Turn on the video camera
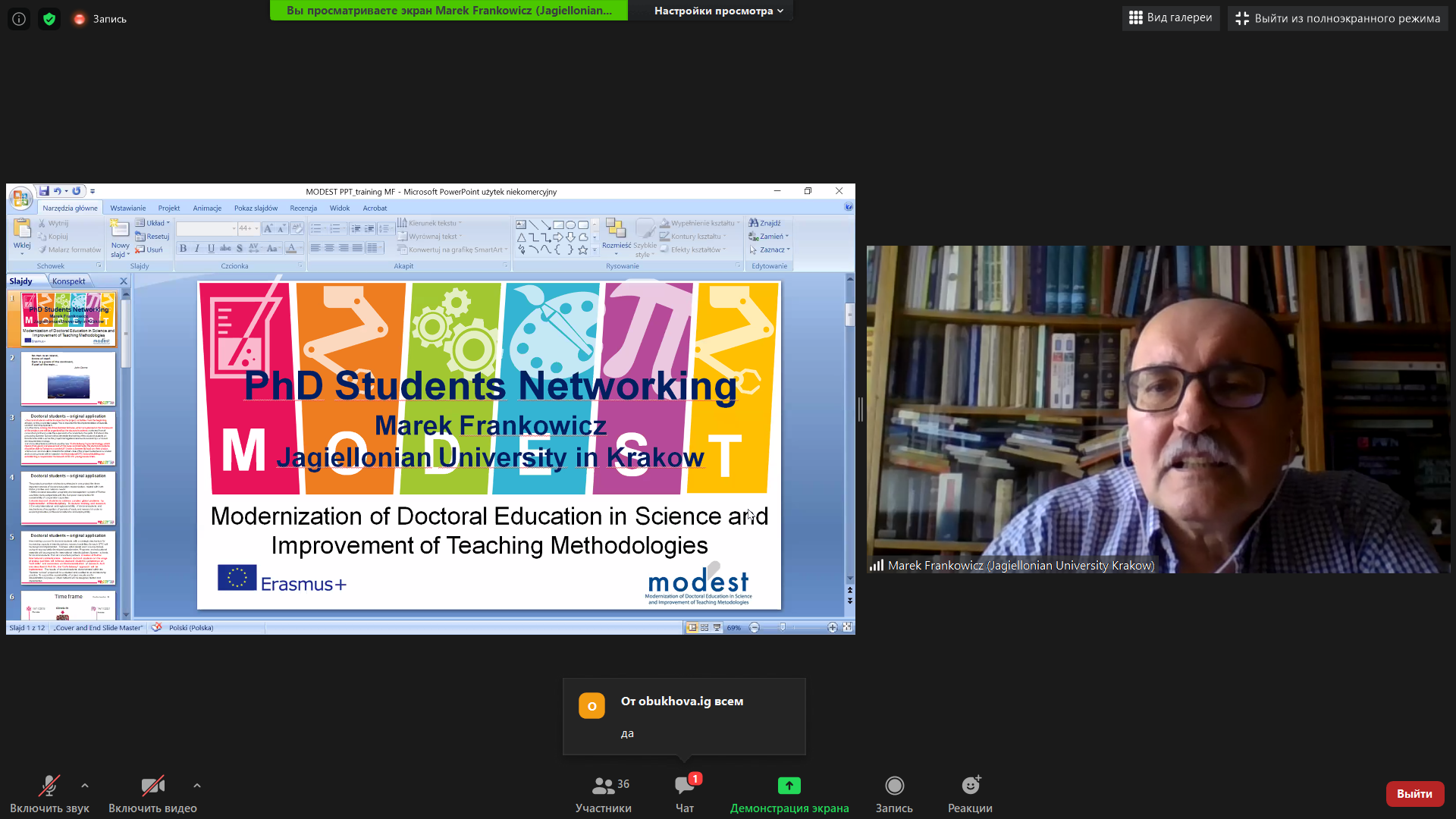Image resolution: width=1456 pixels, height=819 pixels. [152, 786]
